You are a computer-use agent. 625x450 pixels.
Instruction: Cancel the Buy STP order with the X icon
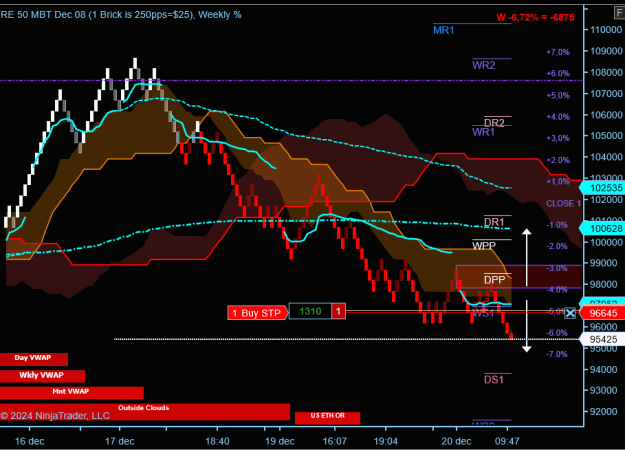coord(570,313)
